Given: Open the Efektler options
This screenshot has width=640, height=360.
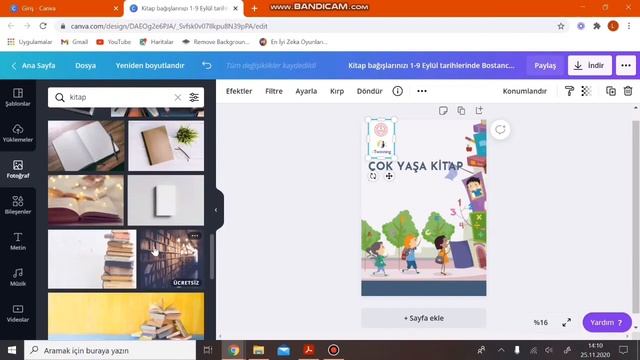Looking at the screenshot, I should (x=239, y=91).
